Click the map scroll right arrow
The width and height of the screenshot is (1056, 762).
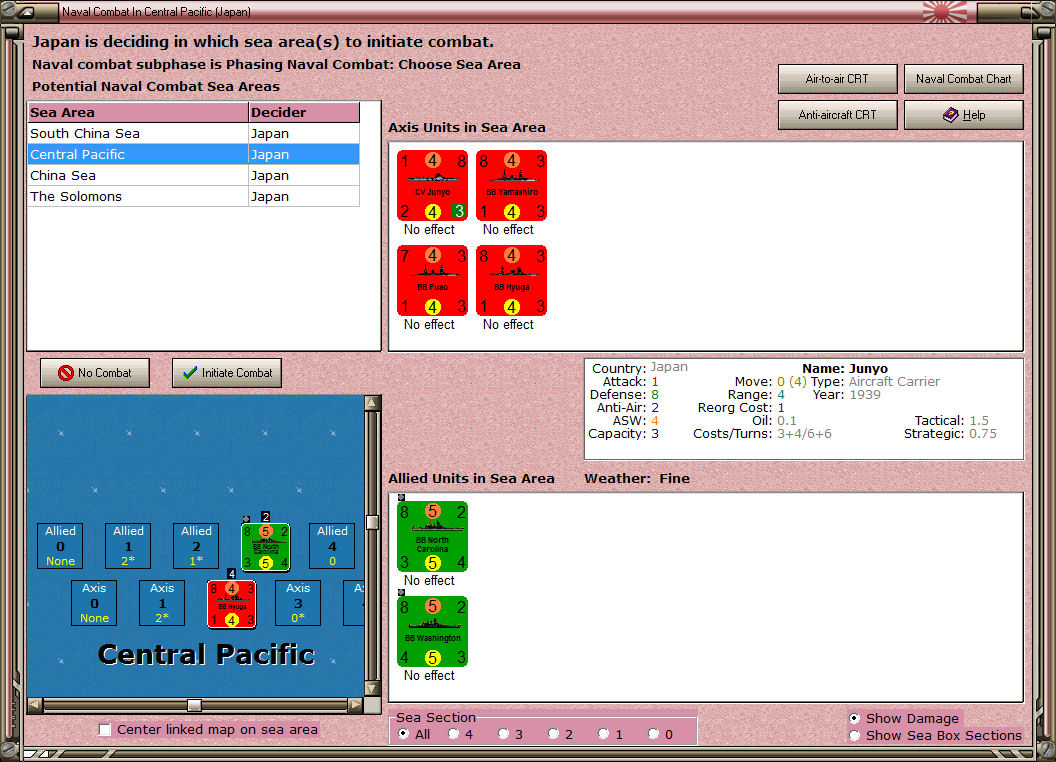[356, 705]
